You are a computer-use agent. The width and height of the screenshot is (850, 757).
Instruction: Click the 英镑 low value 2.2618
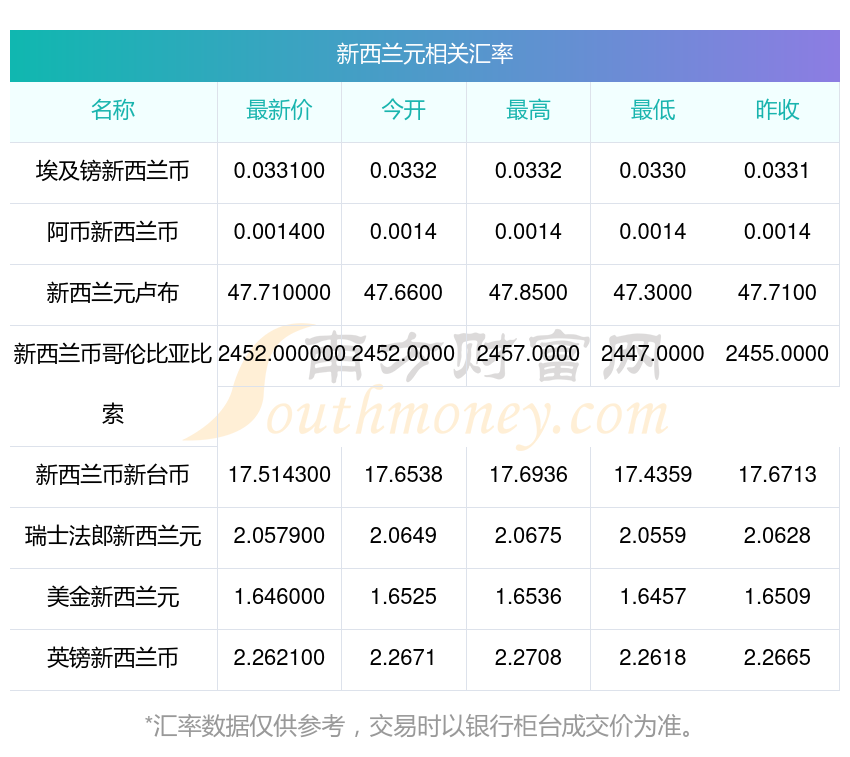click(653, 658)
